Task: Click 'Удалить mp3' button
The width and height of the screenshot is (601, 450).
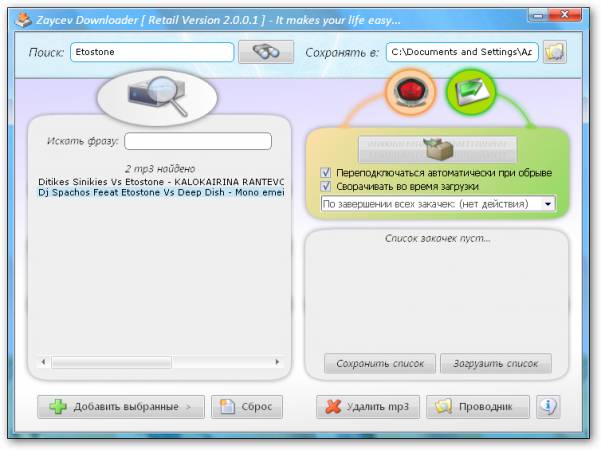Action: [367, 407]
